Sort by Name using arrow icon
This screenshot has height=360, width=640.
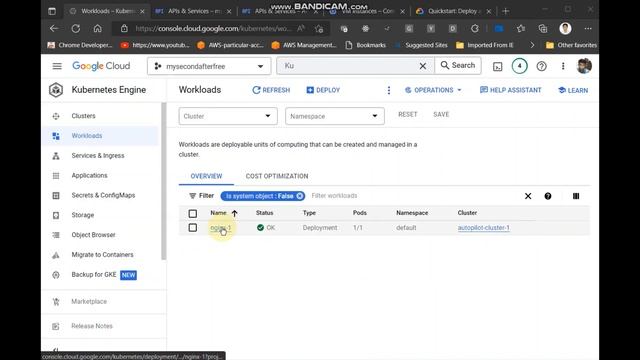click(x=234, y=213)
